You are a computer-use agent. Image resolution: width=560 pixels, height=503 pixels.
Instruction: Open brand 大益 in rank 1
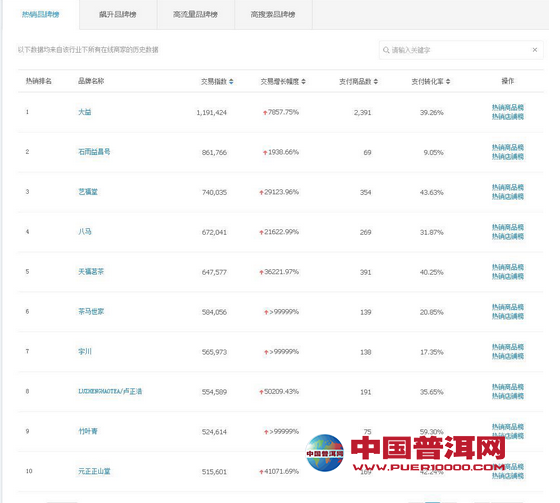pos(85,112)
